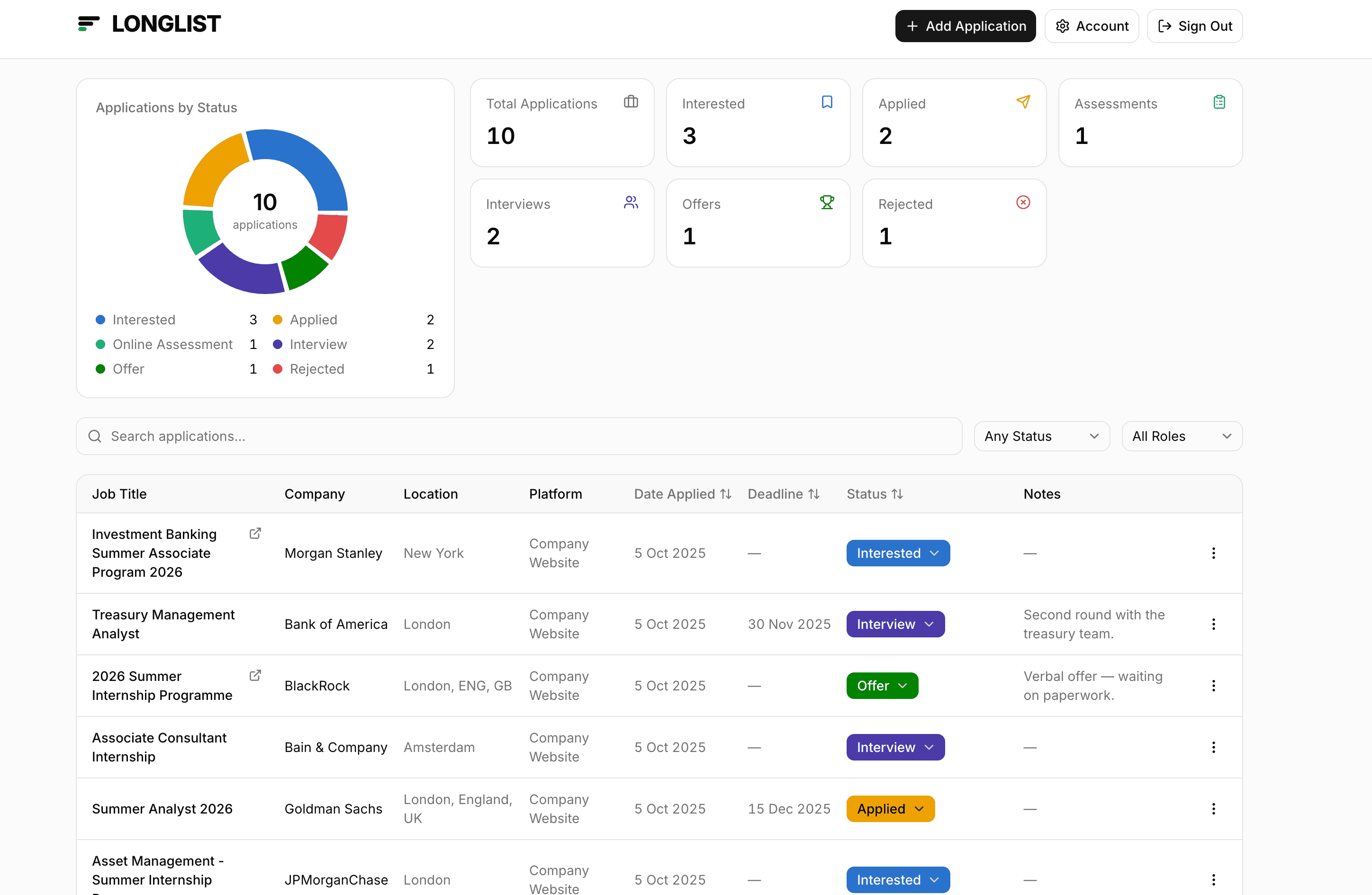
Task: Click 'Verbal offer — waiting on paperwork.' note
Action: coord(1093,686)
